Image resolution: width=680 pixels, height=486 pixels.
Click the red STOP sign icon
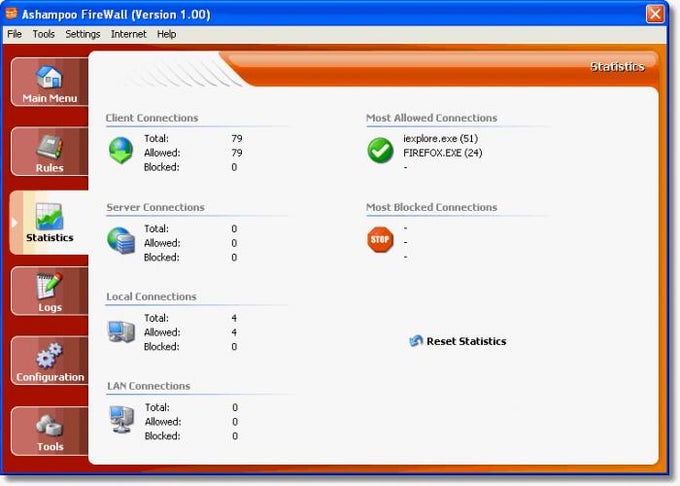coord(380,239)
